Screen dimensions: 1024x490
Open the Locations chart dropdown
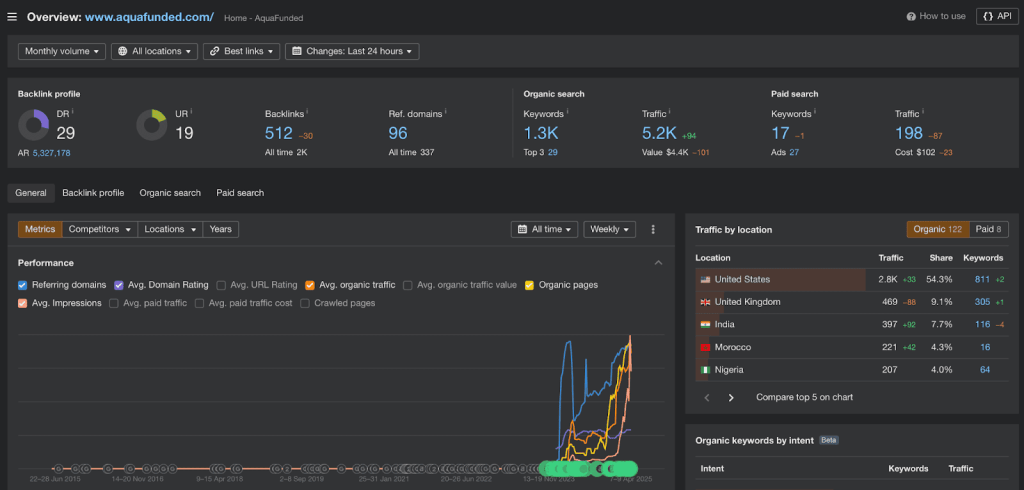click(170, 229)
